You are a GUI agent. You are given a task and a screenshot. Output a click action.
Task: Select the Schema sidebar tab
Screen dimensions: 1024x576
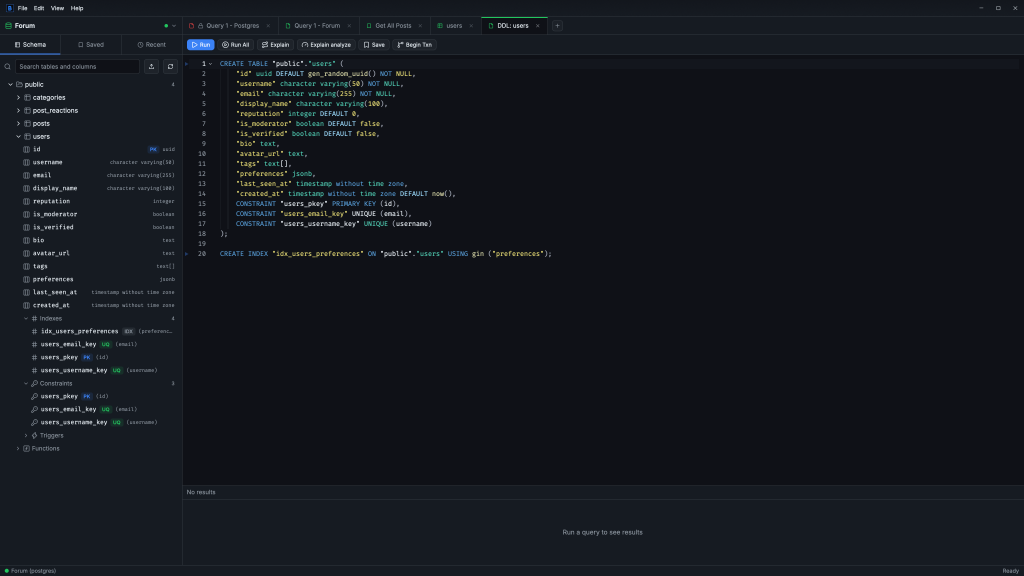[30, 45]
